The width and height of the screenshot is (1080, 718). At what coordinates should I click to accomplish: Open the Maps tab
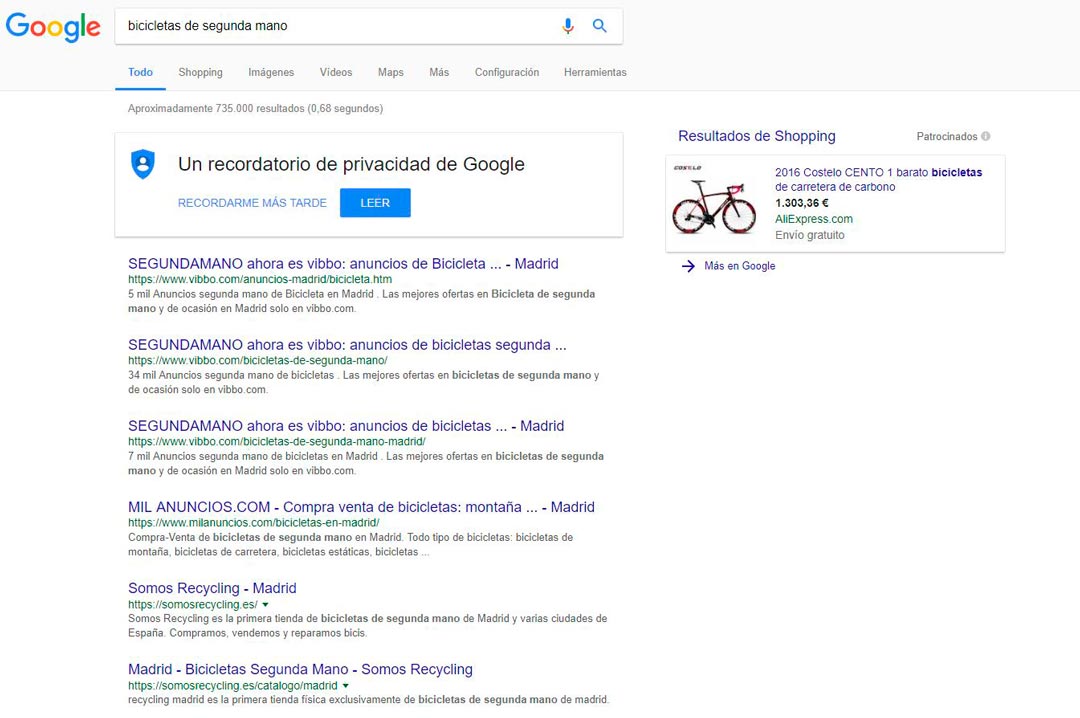point(391,72)
